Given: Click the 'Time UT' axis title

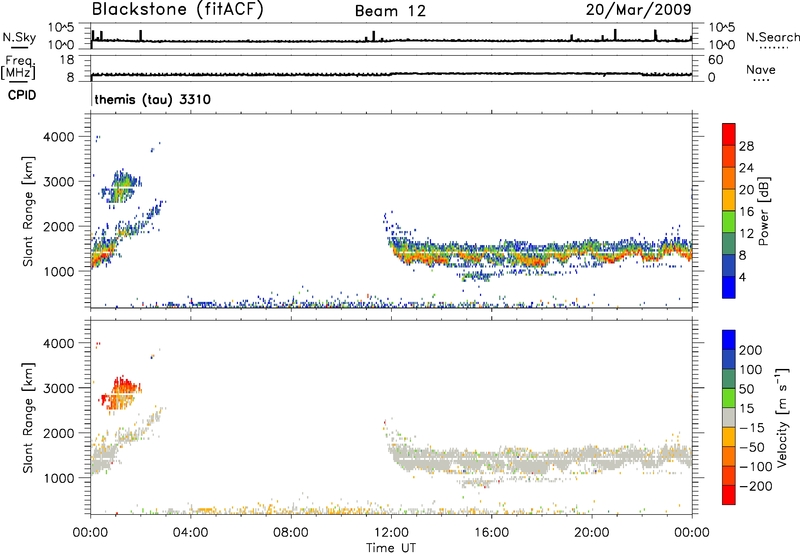Looking at the screenshot, I should (391, 548).
